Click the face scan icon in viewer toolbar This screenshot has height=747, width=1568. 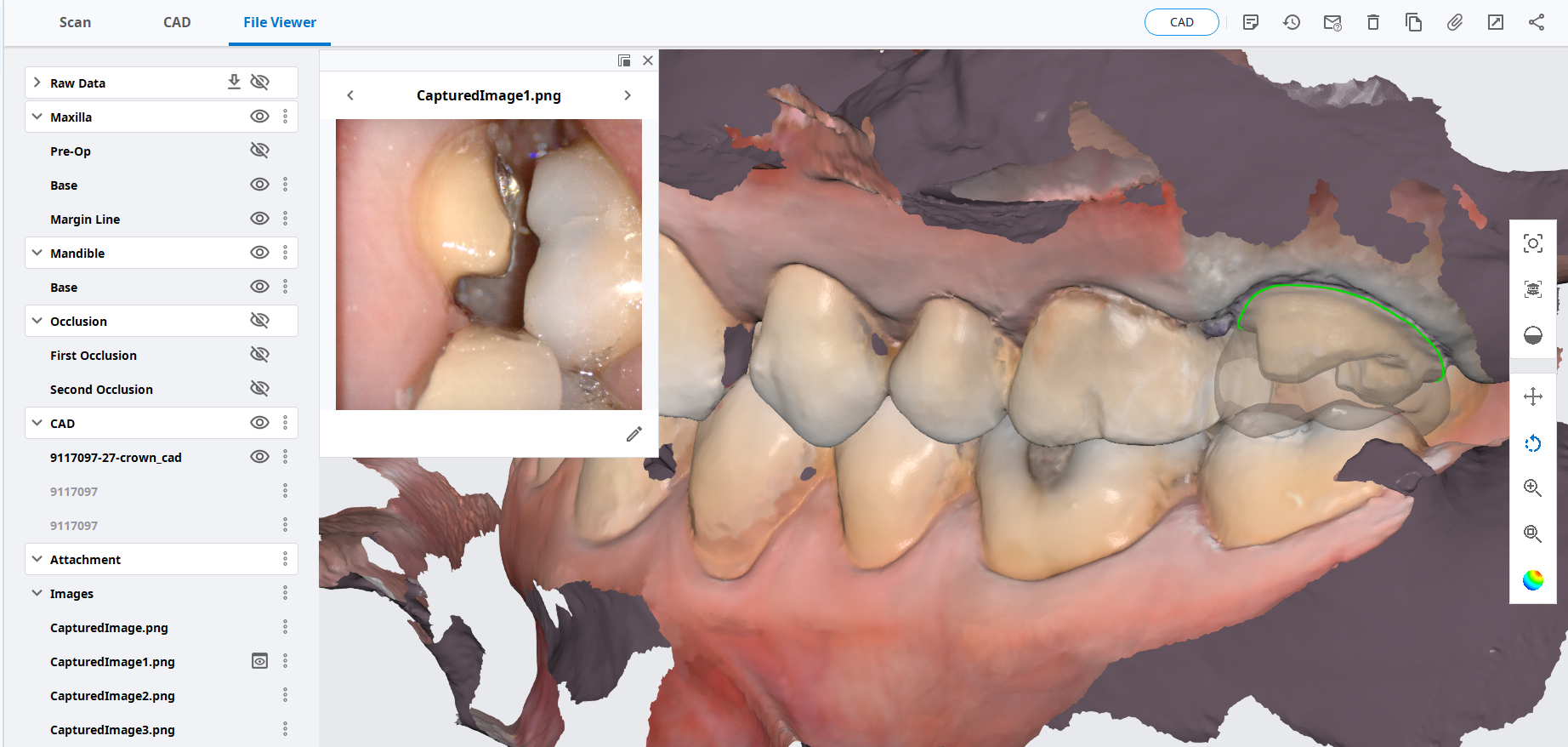pos(1533,289)
